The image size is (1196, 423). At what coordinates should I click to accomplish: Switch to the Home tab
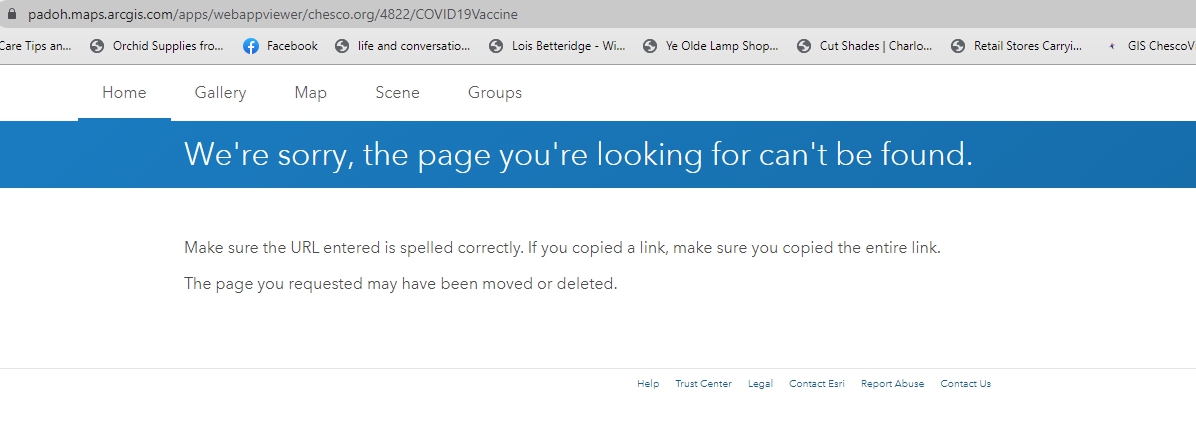(124, 93)
